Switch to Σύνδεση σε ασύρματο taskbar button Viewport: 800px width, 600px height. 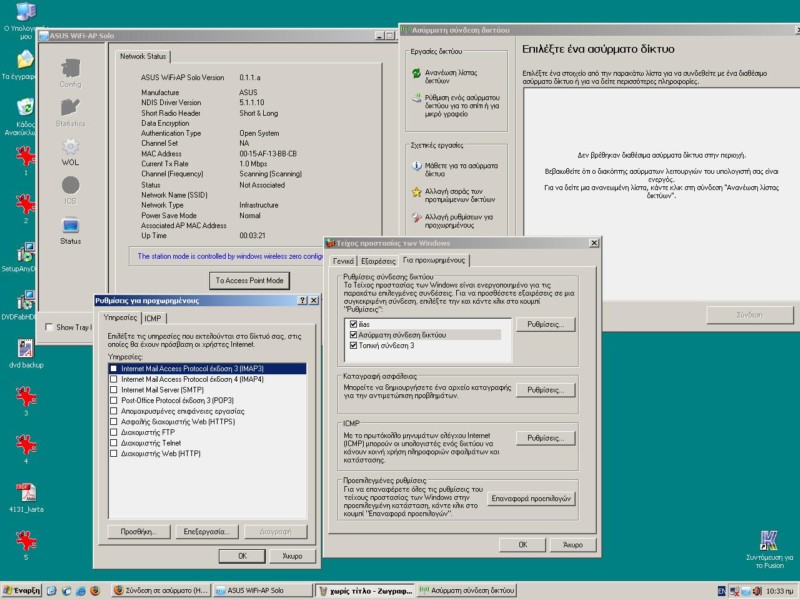(x=161, y=590)
